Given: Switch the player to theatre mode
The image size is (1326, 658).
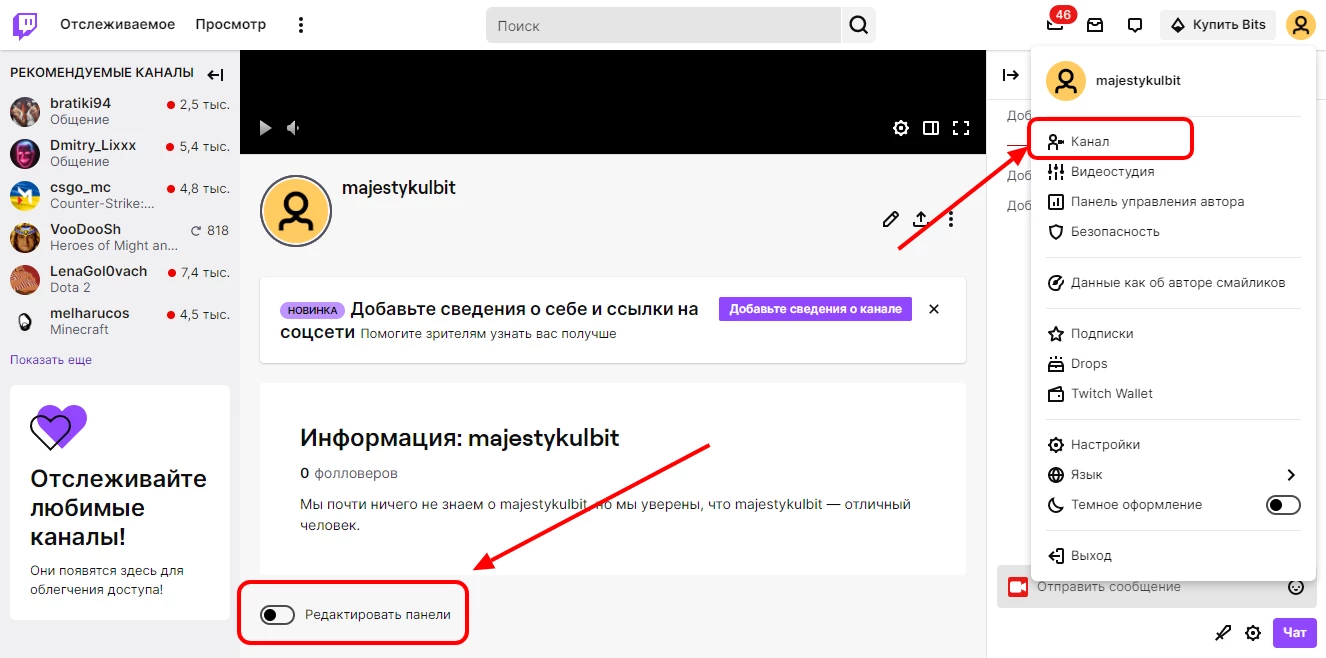Looking at the screenshot, I should click(931, 128).
